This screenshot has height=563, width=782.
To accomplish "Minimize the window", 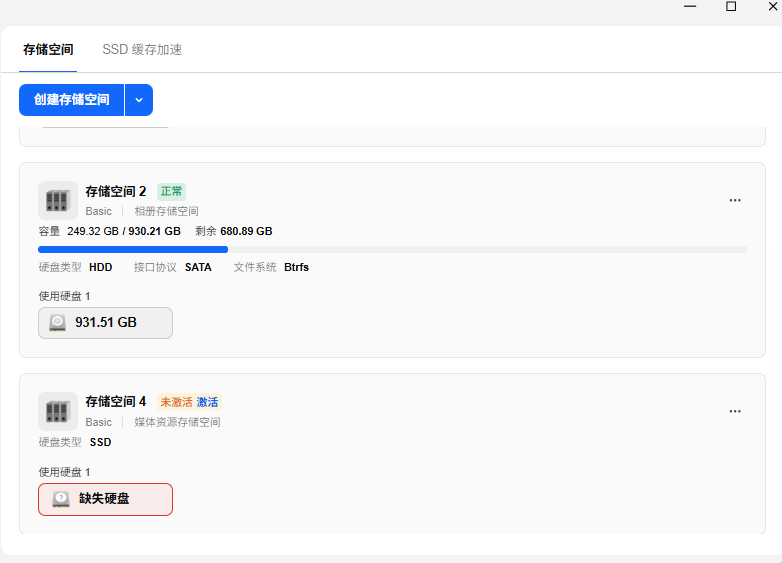I will pos(690,6).
